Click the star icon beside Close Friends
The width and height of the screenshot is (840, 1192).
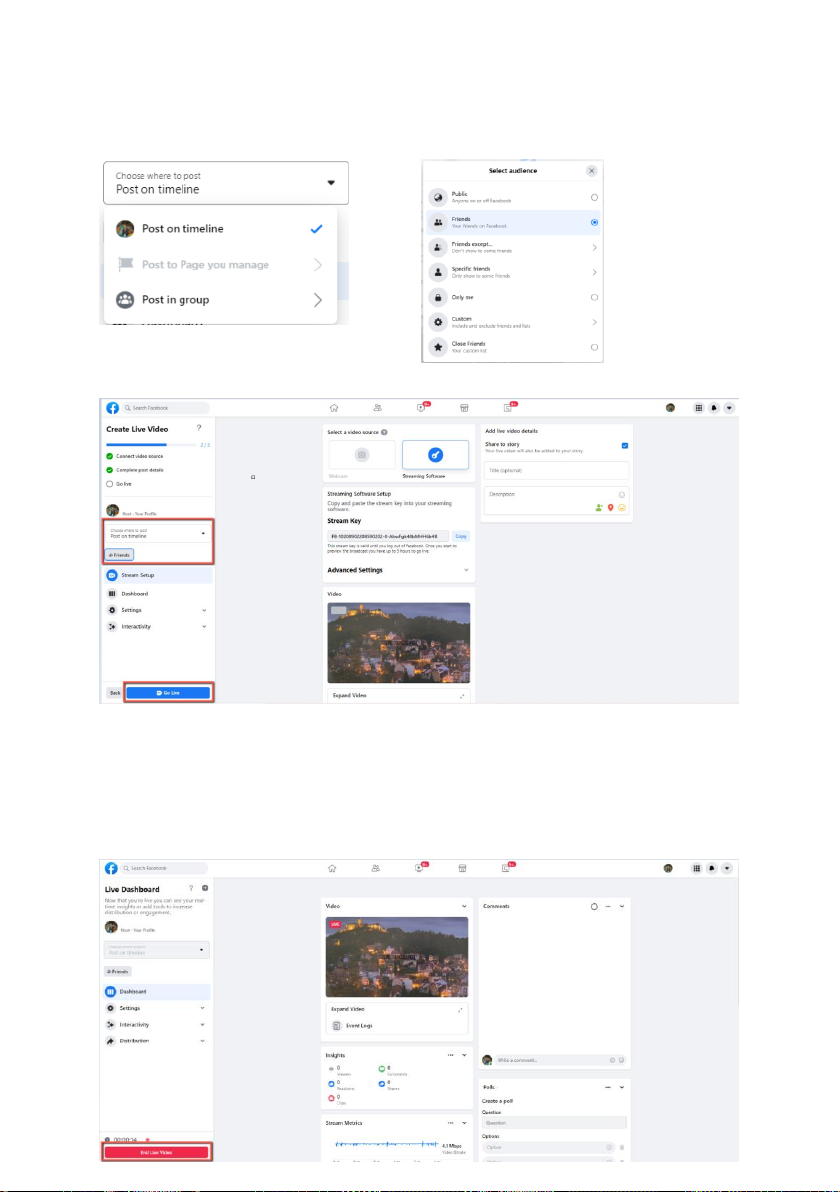click(438, 347)
